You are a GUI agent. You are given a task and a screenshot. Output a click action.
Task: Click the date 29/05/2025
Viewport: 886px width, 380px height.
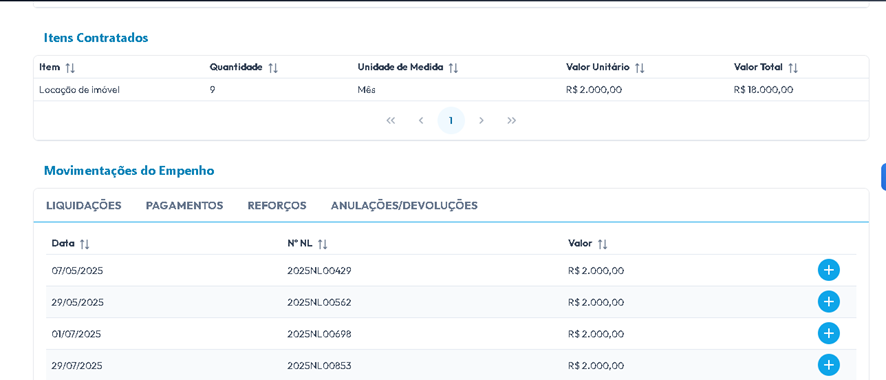pyautogui.click(x=77, y=302)
